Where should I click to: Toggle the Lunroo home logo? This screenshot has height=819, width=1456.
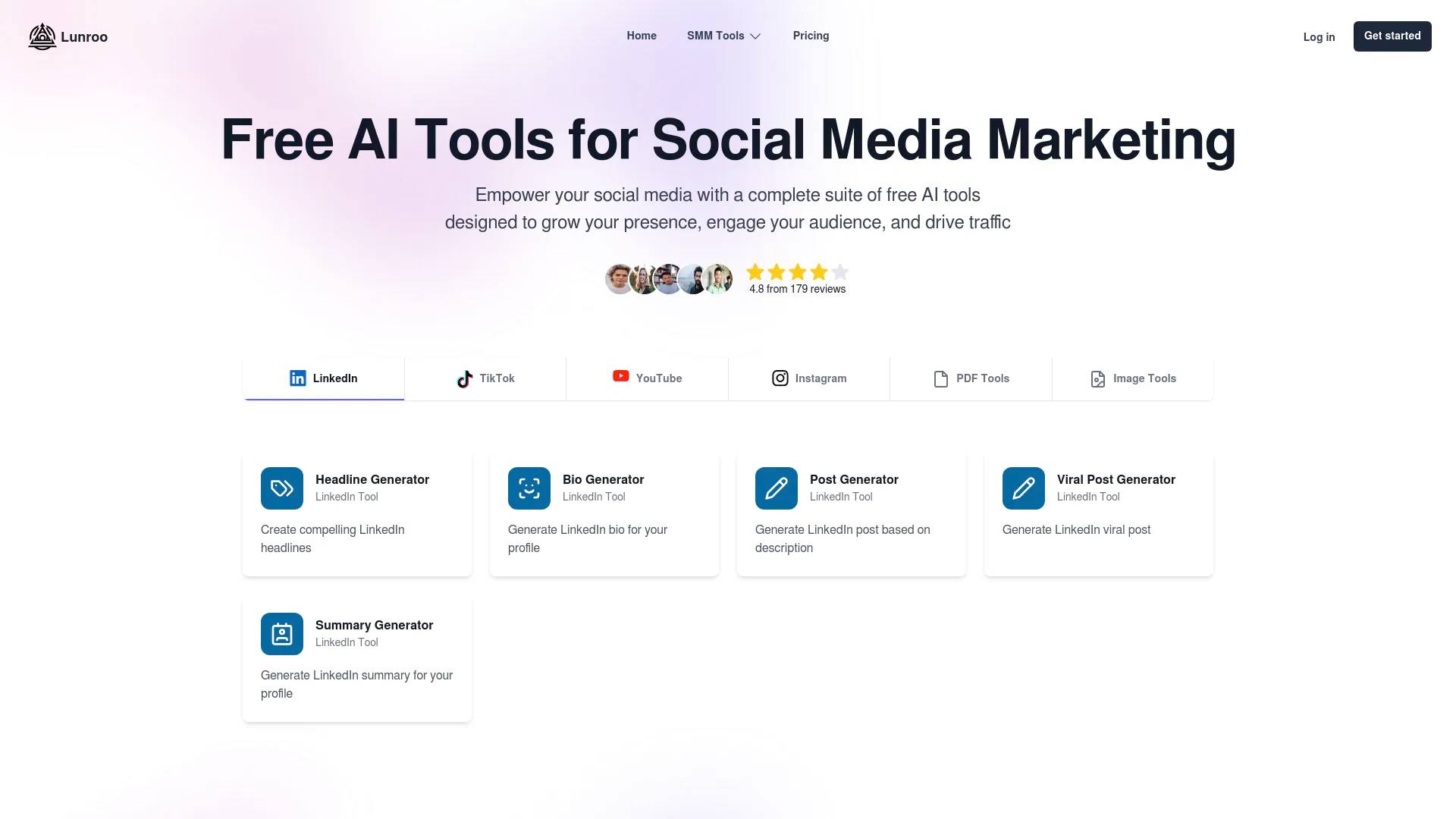(x=67, y=36)
